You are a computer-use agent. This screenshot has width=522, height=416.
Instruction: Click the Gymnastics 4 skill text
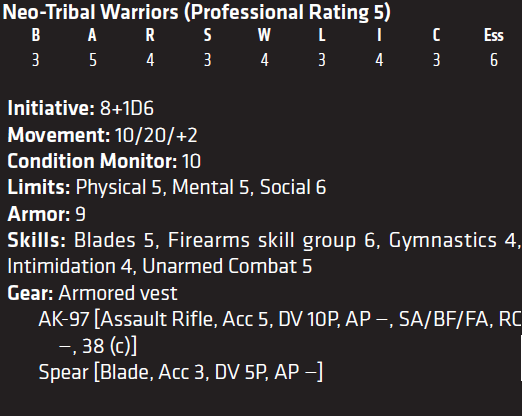[x=453, y=241]
